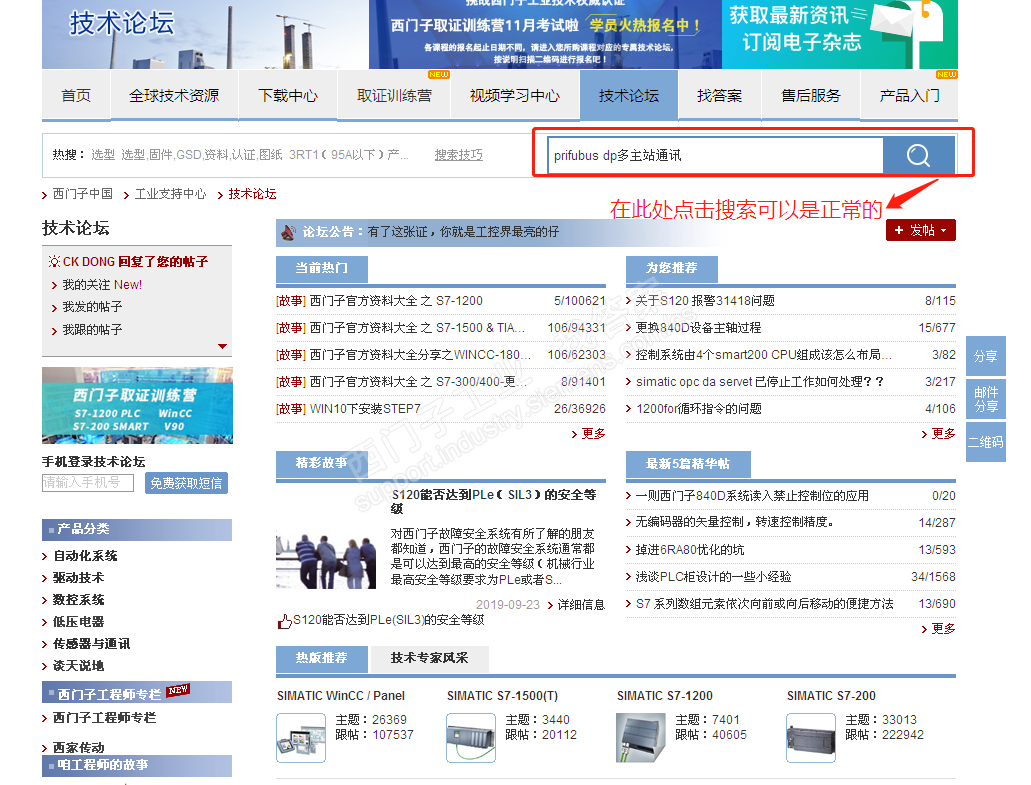Open the 产品入门 navigation tab
Viewport: 1031px width, 785px height.
(x=909, y=95)
